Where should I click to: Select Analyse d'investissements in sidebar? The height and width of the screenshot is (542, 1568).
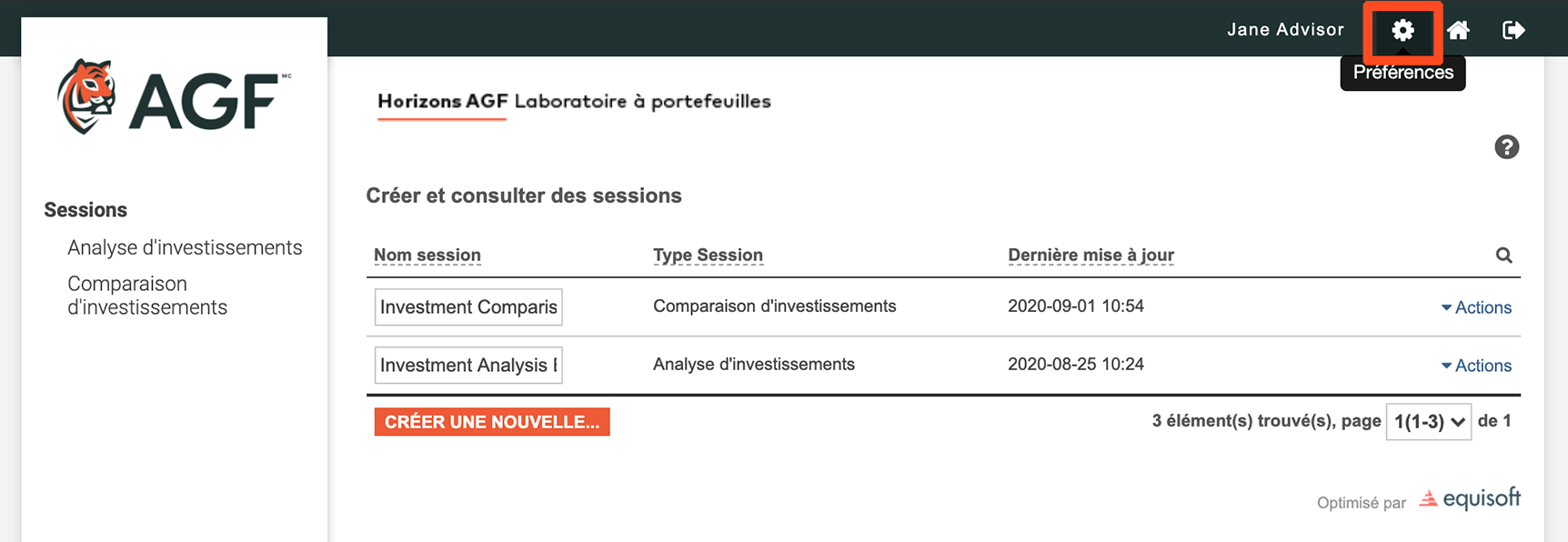coord(185,247)
